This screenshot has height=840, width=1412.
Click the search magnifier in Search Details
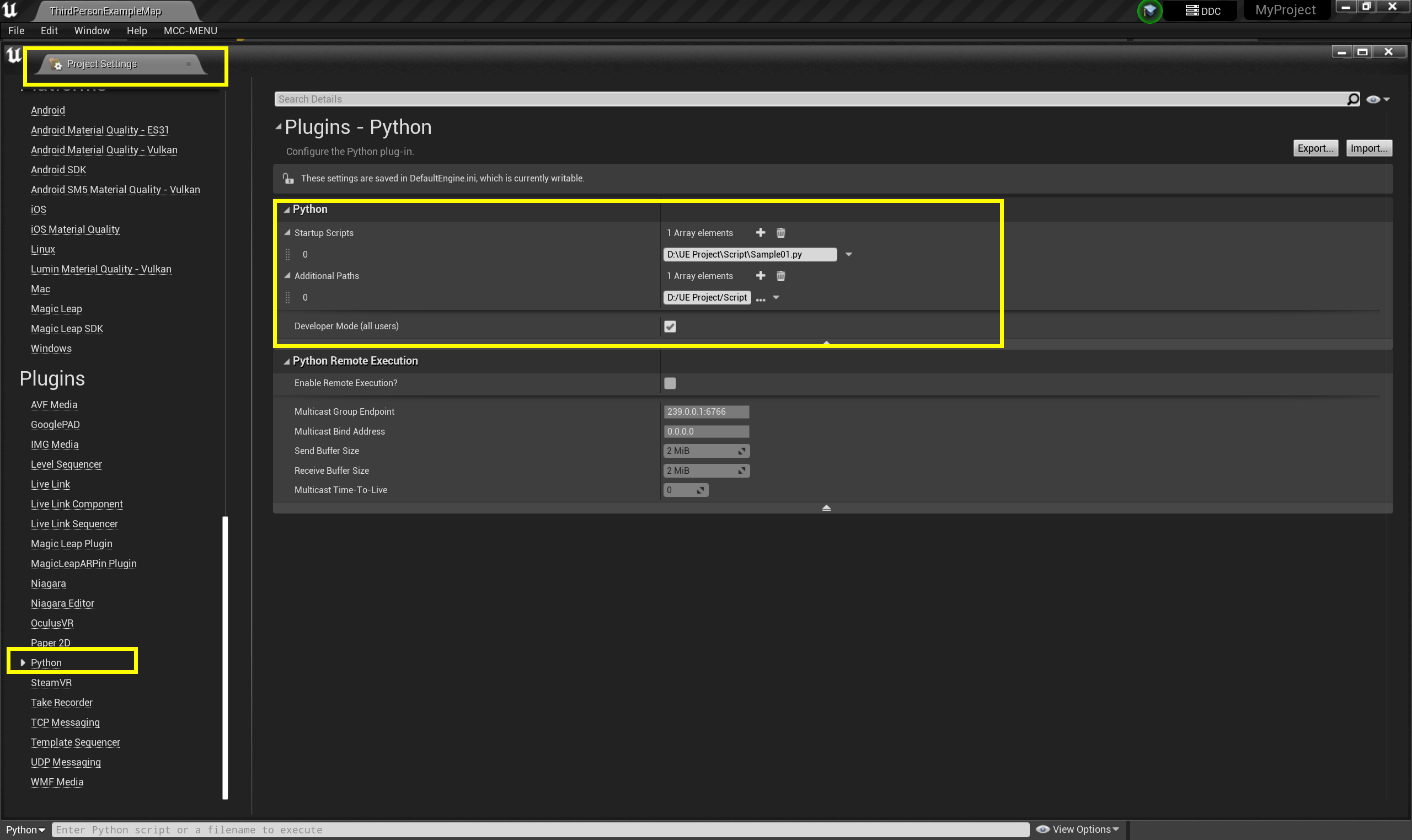pos(1352,99)
